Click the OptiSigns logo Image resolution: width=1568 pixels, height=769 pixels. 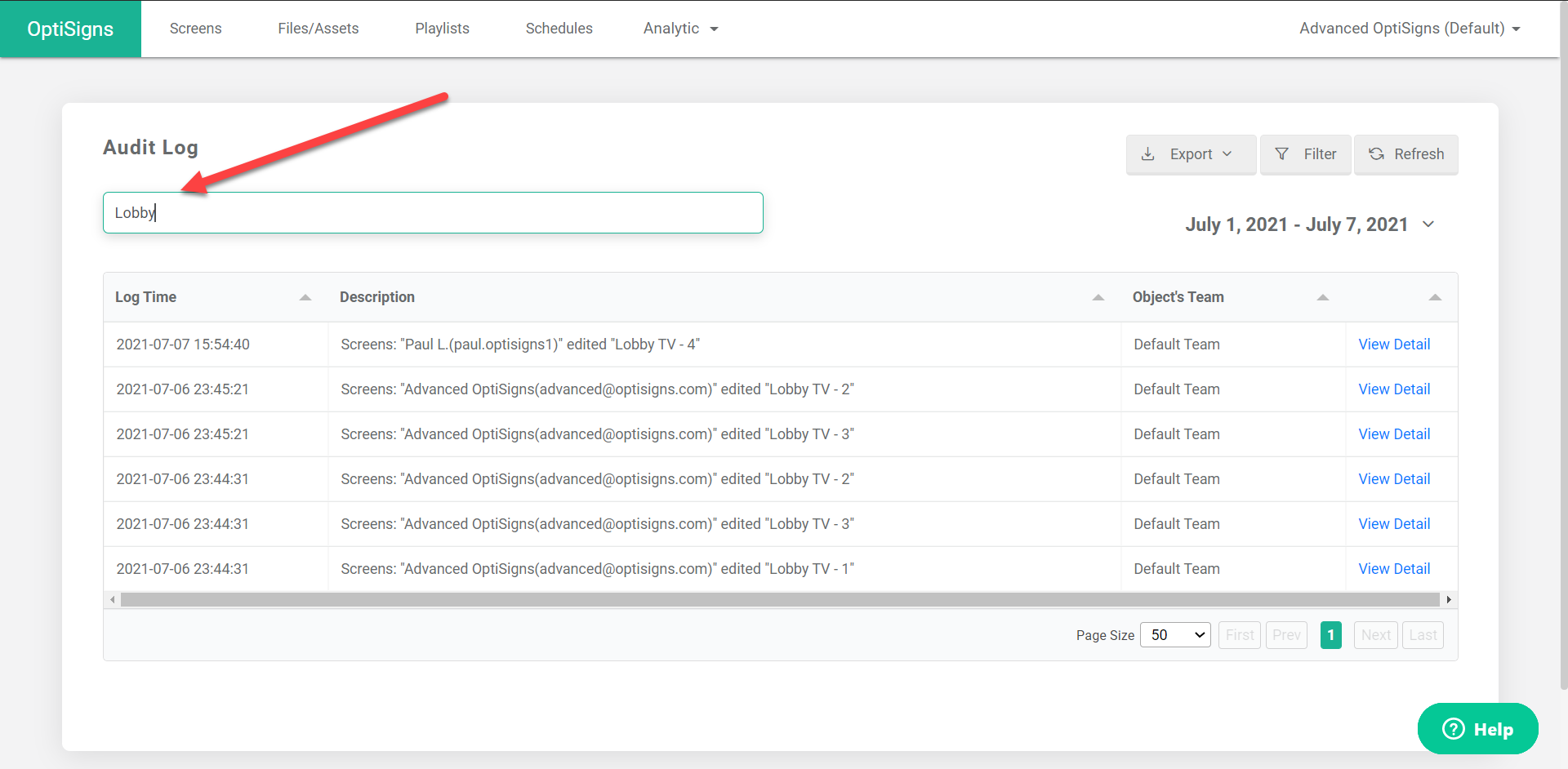(70, 29)
